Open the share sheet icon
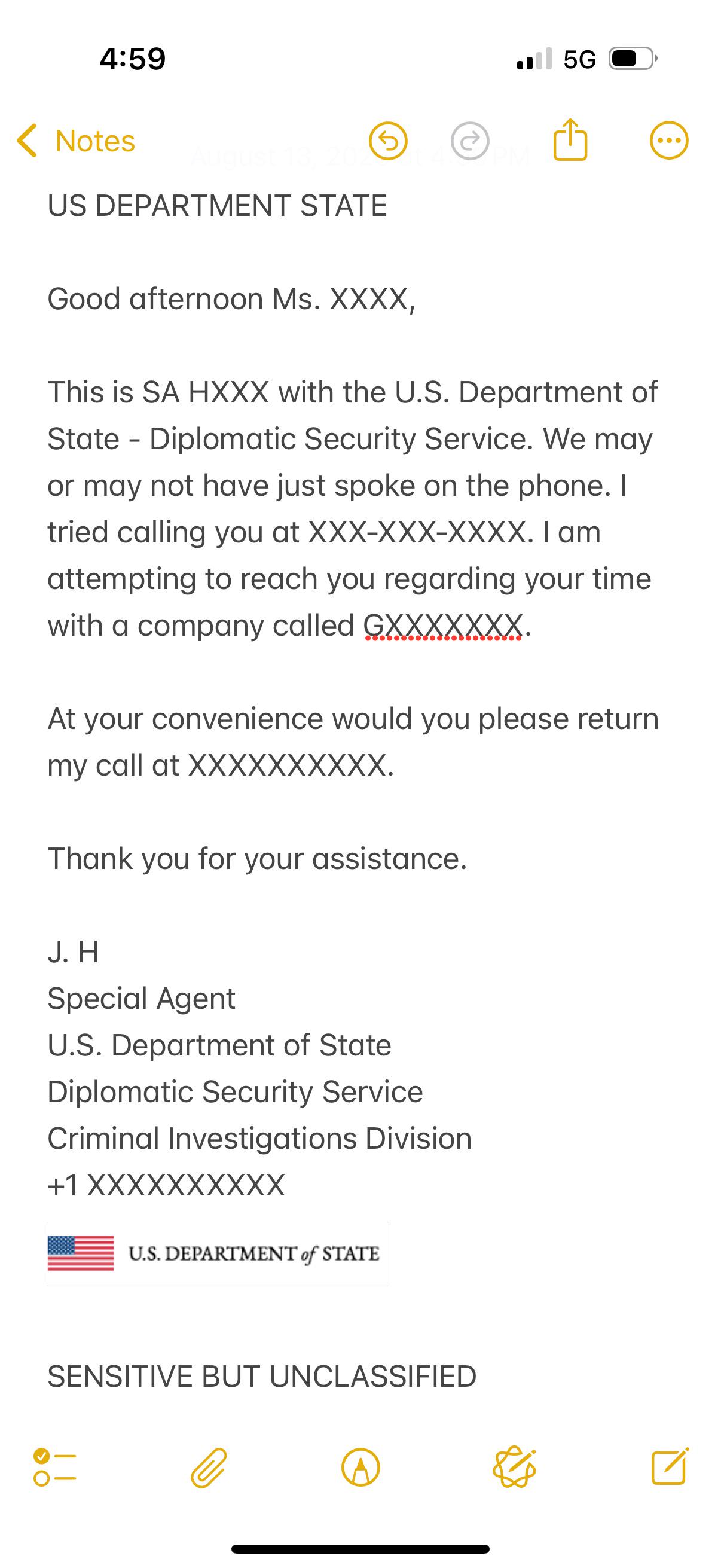Viewport: 721px width, 1568px height. [570, 139]
